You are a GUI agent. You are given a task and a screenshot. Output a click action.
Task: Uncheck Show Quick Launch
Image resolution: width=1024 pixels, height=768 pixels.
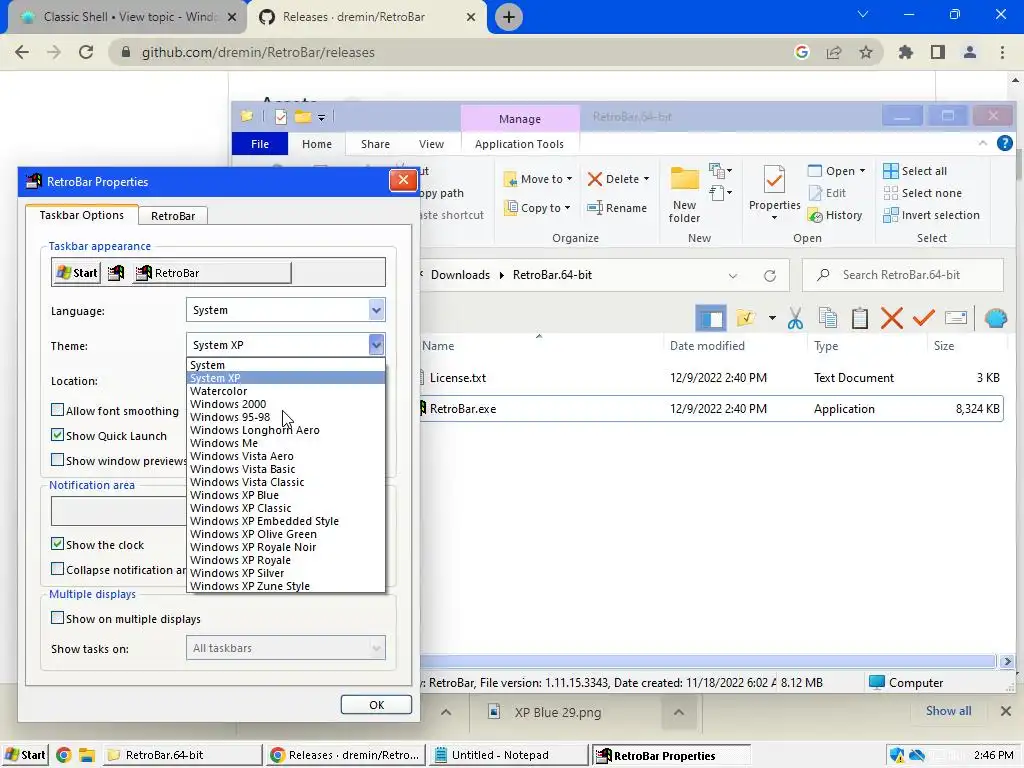[57, 435]
